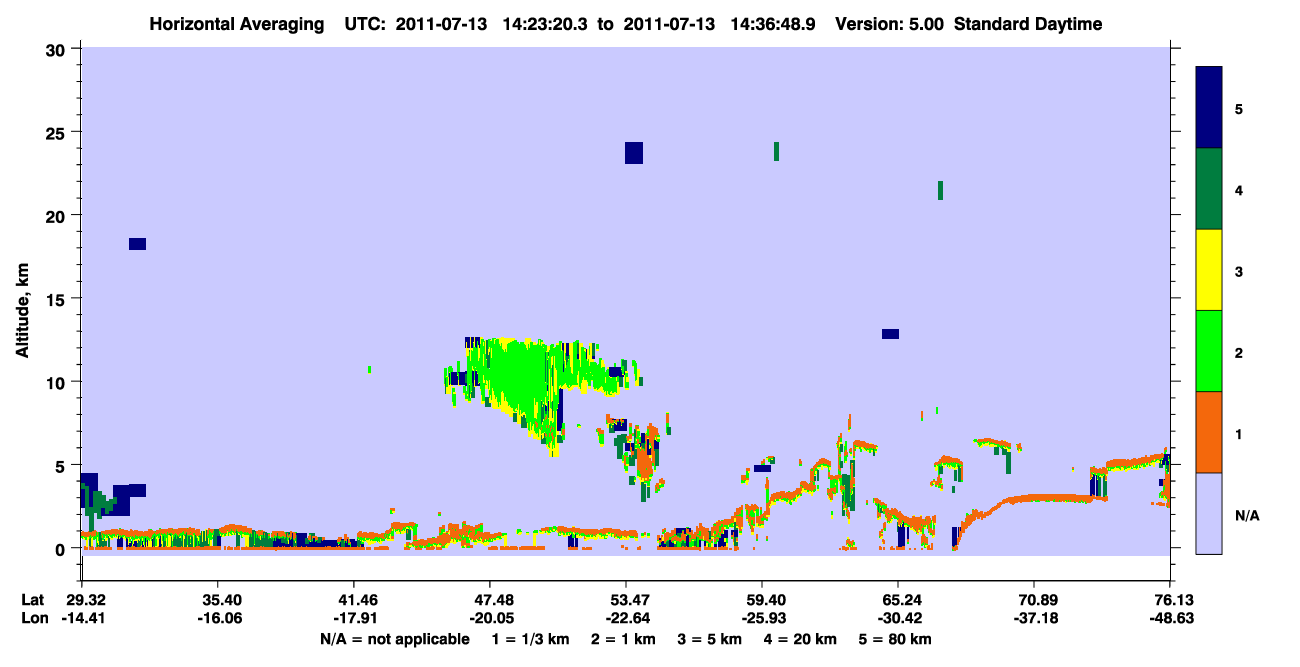Click the dark blue block near 18 km
This screenshot has width=1300, height=667.
pos(137,244)
